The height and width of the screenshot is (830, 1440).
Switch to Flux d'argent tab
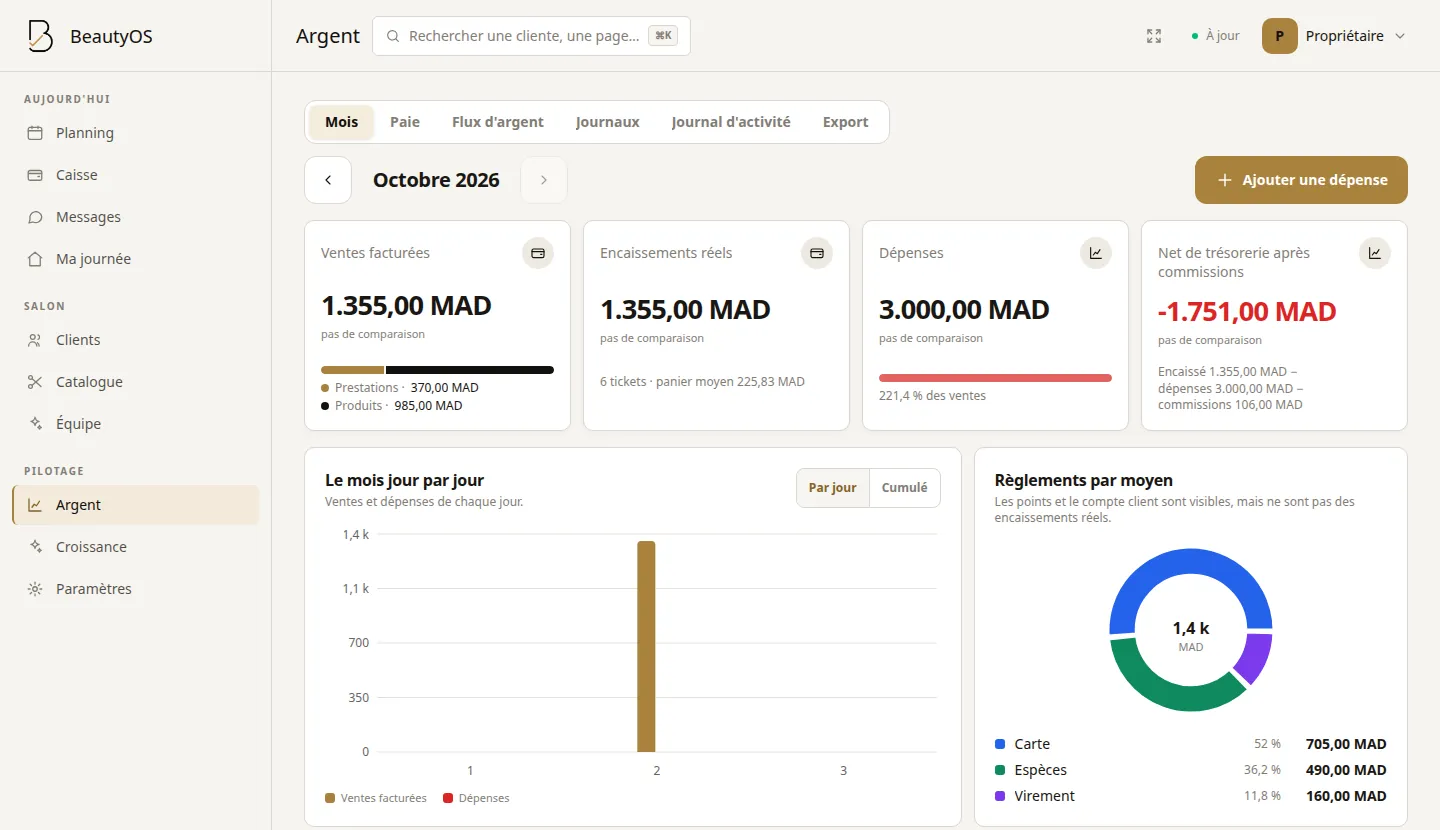coord(498,122)
